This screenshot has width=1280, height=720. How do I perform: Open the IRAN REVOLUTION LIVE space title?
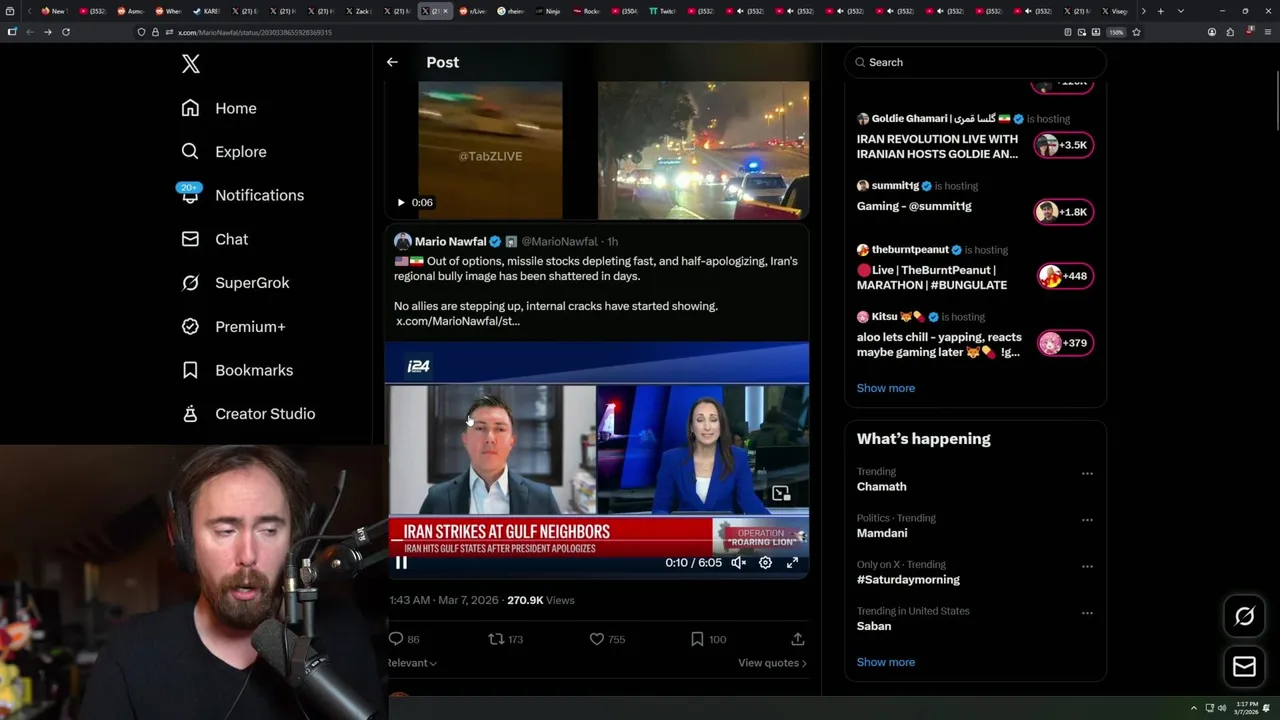click(x=937, y=146)
